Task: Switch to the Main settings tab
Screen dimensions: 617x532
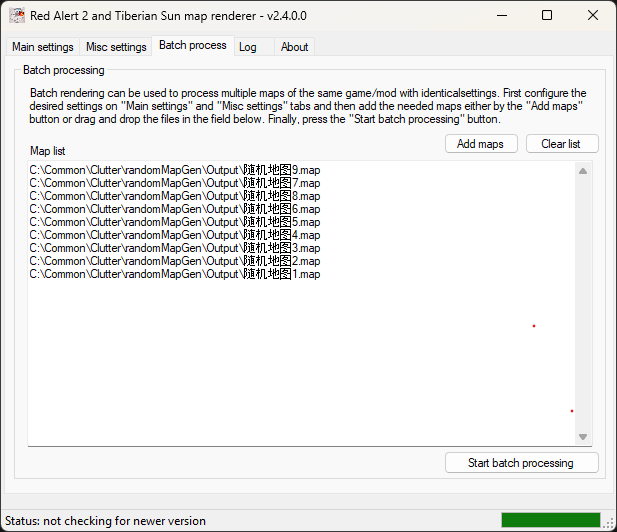Action: click(x=42, y=47)
